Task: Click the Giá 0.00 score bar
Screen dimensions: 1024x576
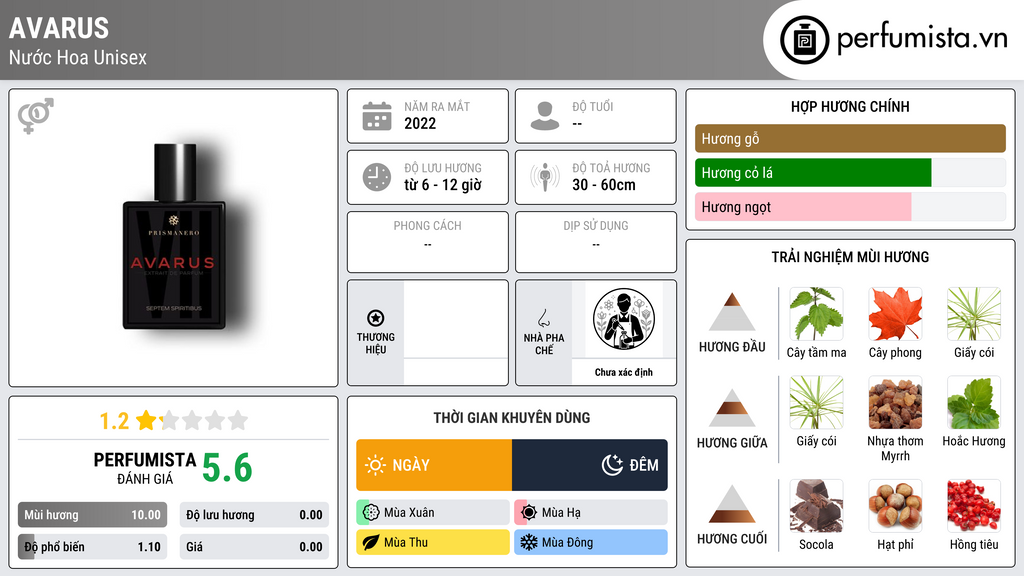Action: [254, 547]
